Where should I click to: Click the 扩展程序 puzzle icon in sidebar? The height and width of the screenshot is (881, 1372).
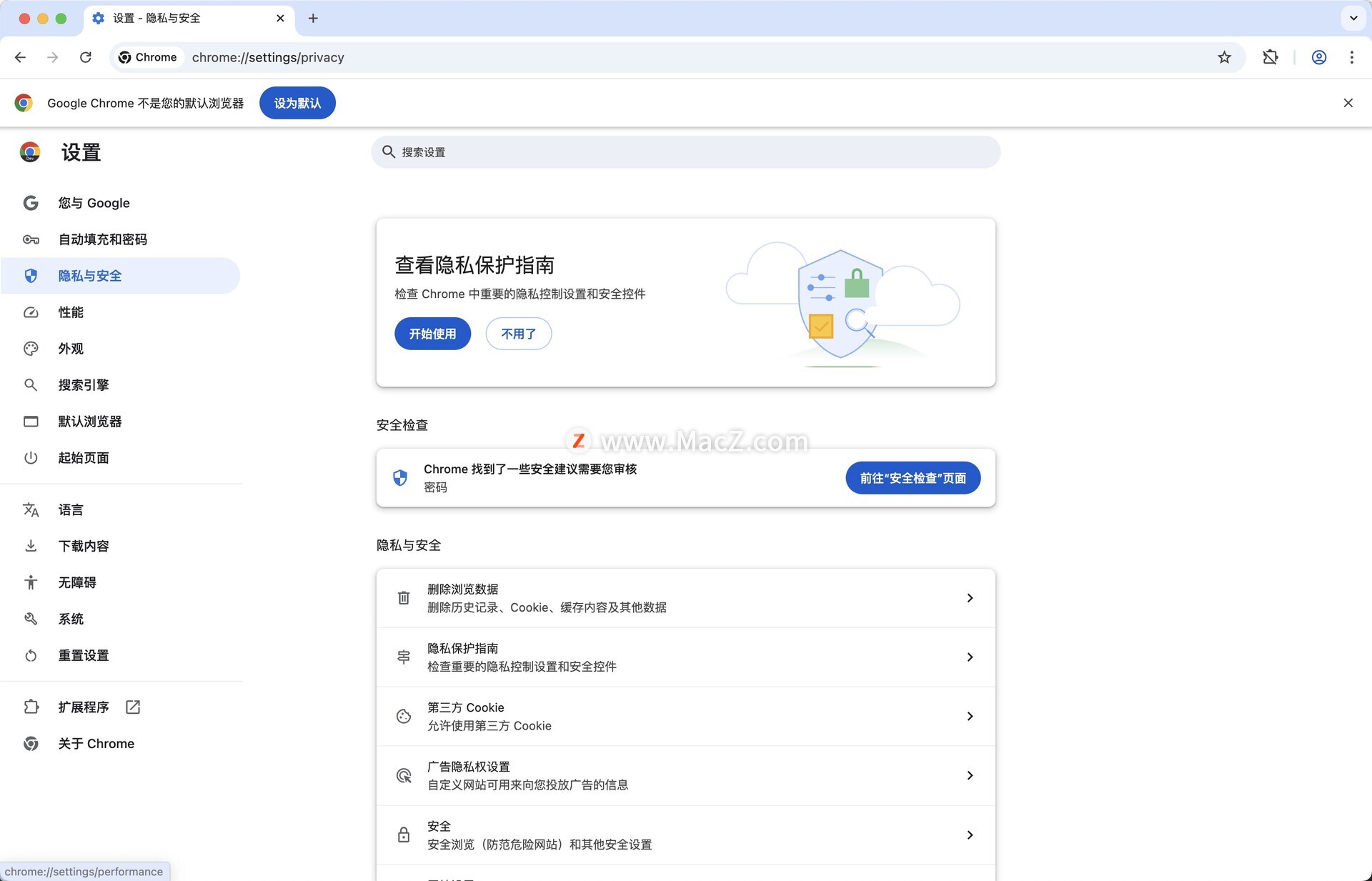[31, 707]
